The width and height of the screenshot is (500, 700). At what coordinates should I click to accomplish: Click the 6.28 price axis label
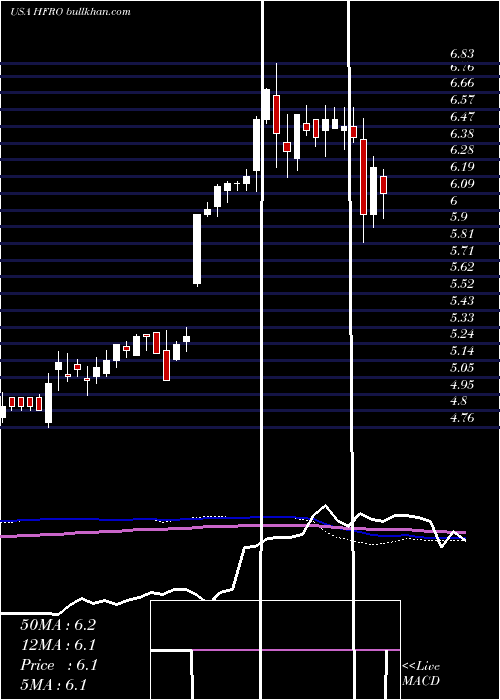point(462,150)
